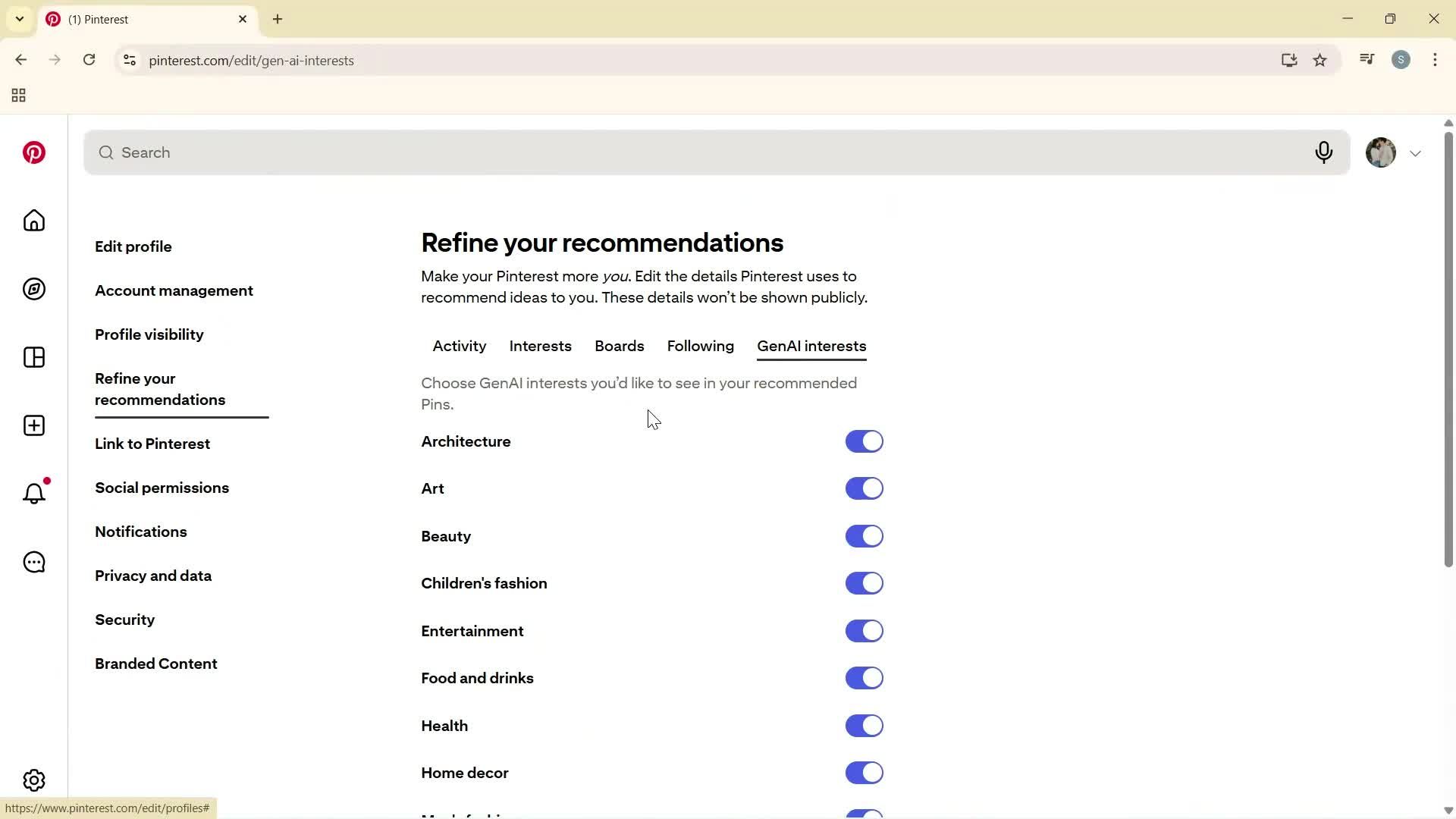Open the browser tab search dropdown
The height and width of the screenshot is (819, 1456).
19,19
